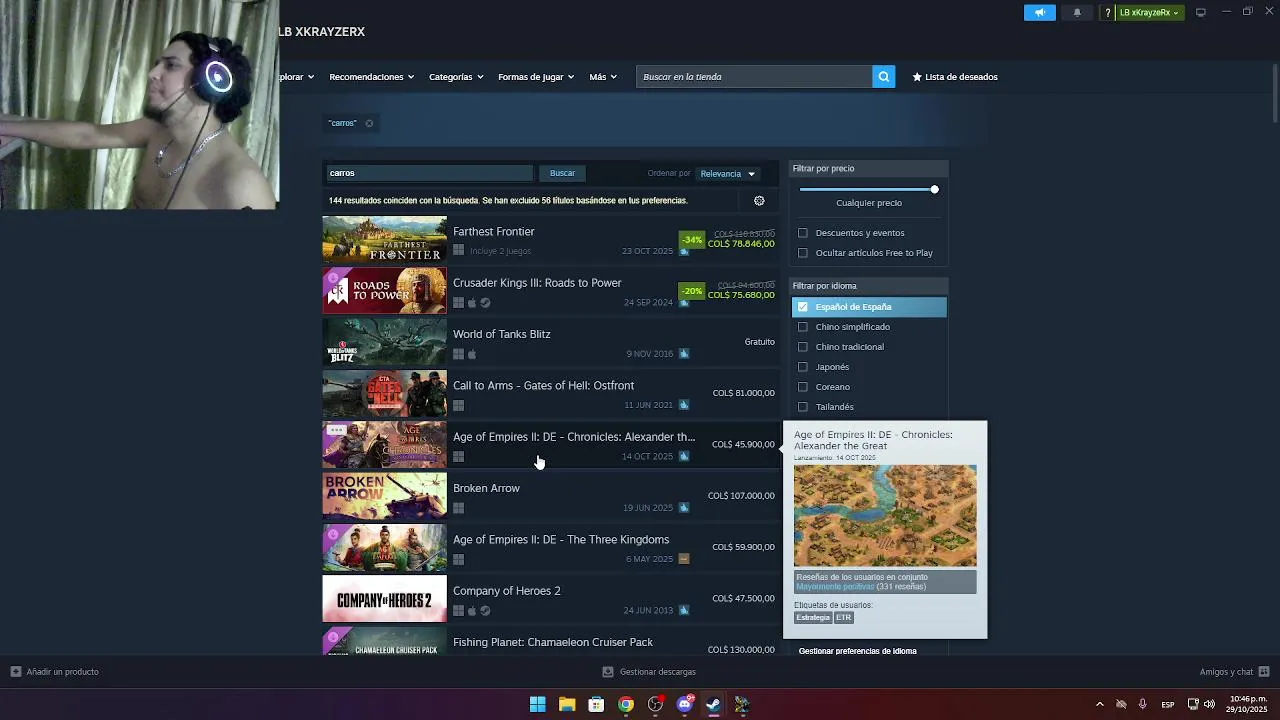Open Windows Start button in taskbar
The height and width of the screenshot is (720, 1280).
(537, 704)
